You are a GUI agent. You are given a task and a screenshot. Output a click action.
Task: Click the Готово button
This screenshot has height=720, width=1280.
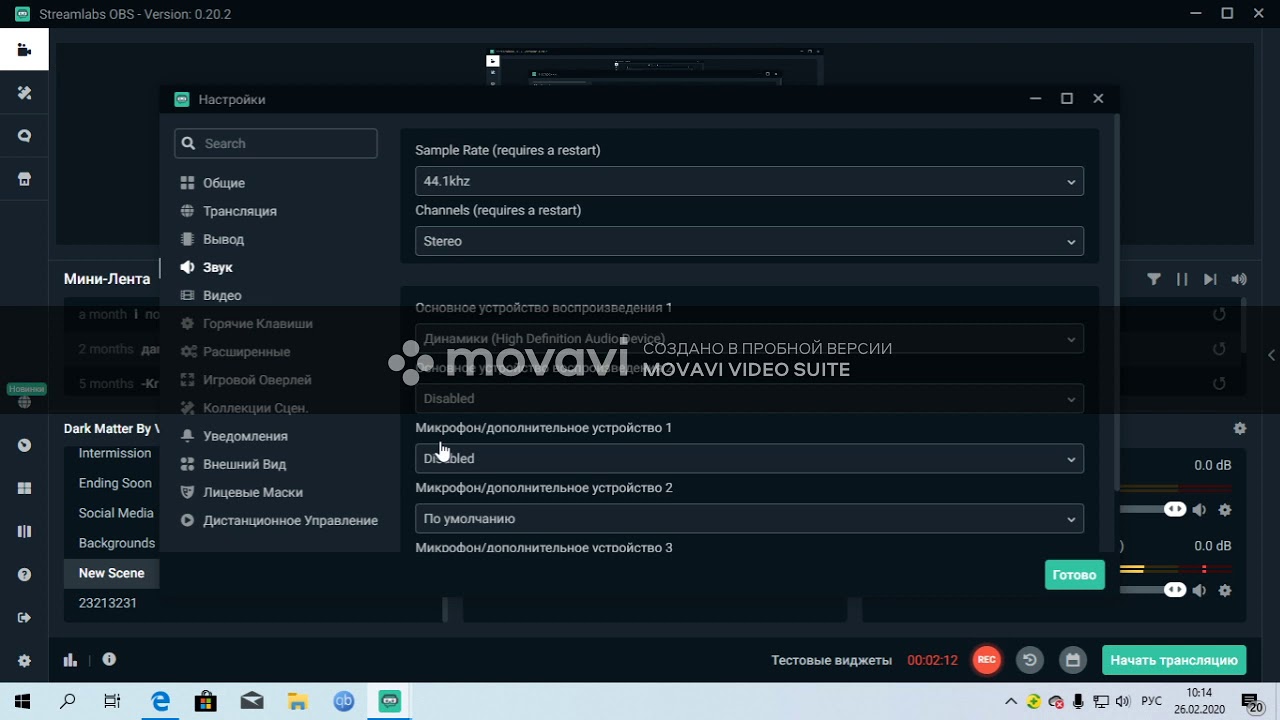(x=1074, y=575)
